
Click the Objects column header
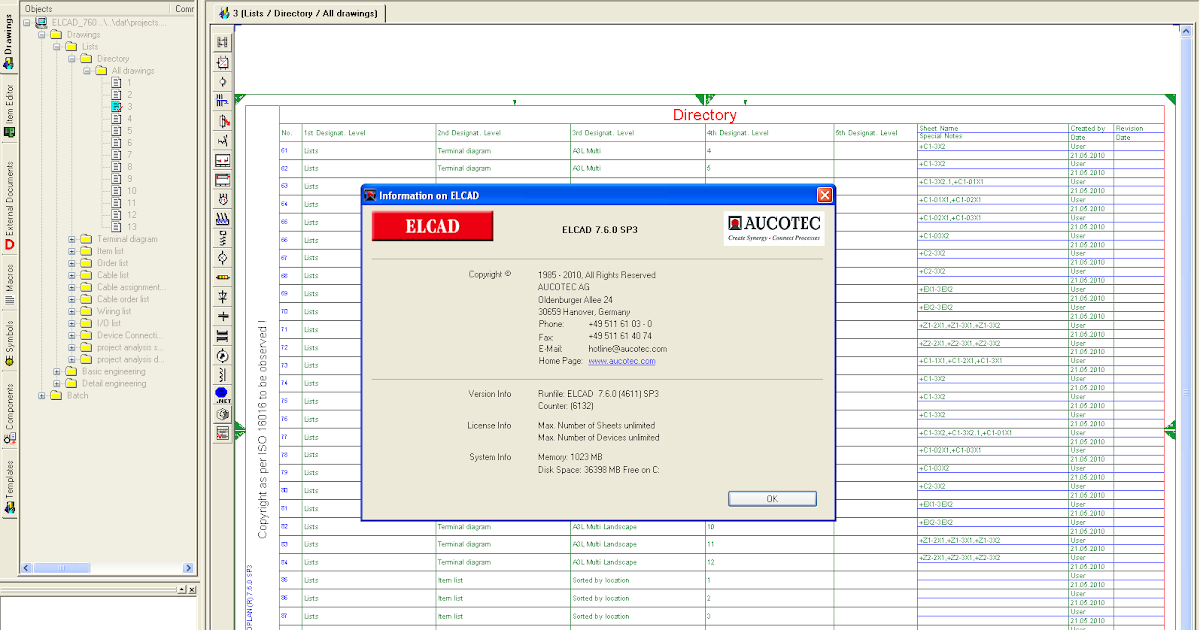point(97,8)
